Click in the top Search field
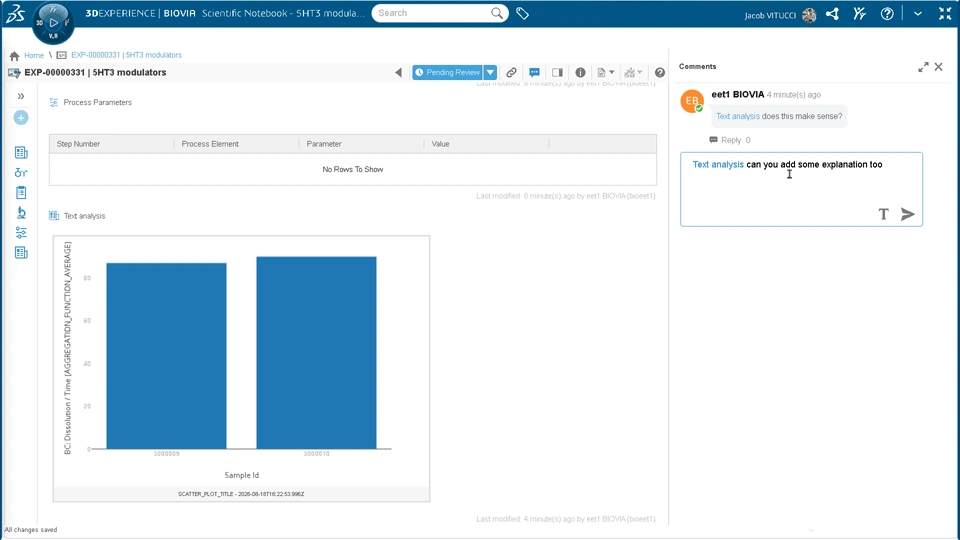The height and width of the screenshot is (540, 960). pos(432,13)
